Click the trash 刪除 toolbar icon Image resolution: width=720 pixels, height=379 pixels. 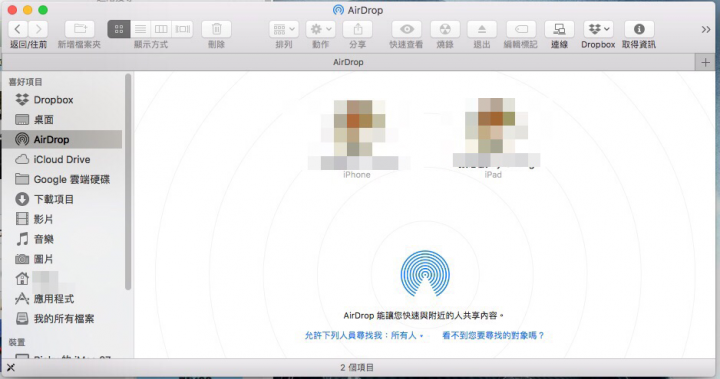tap(216, 29)
